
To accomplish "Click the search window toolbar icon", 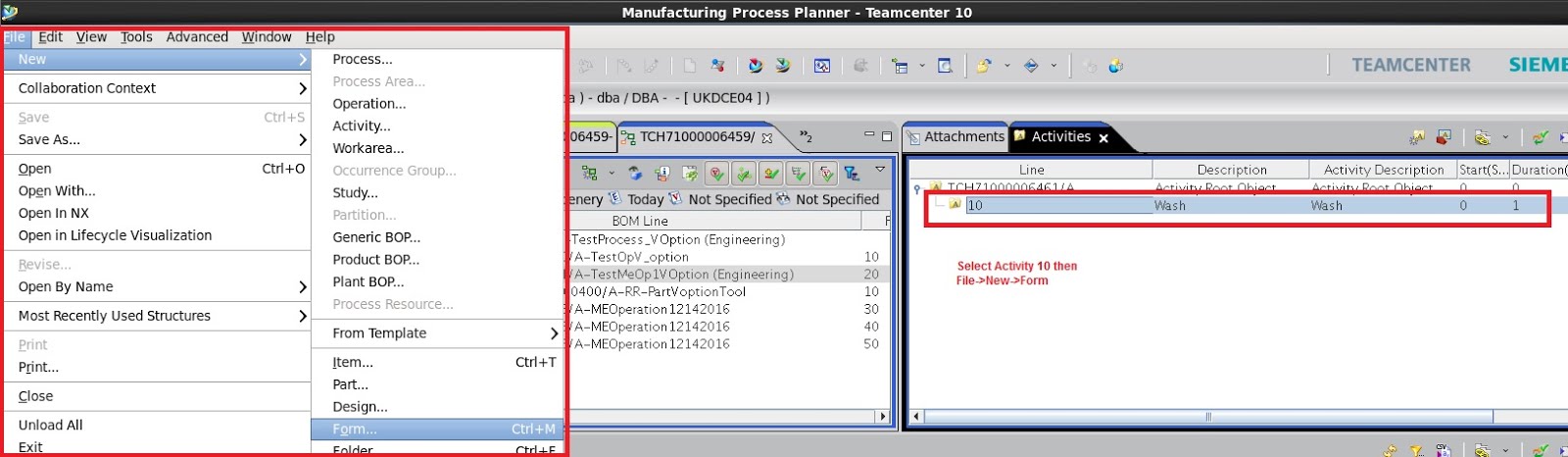I will [945, 66].
